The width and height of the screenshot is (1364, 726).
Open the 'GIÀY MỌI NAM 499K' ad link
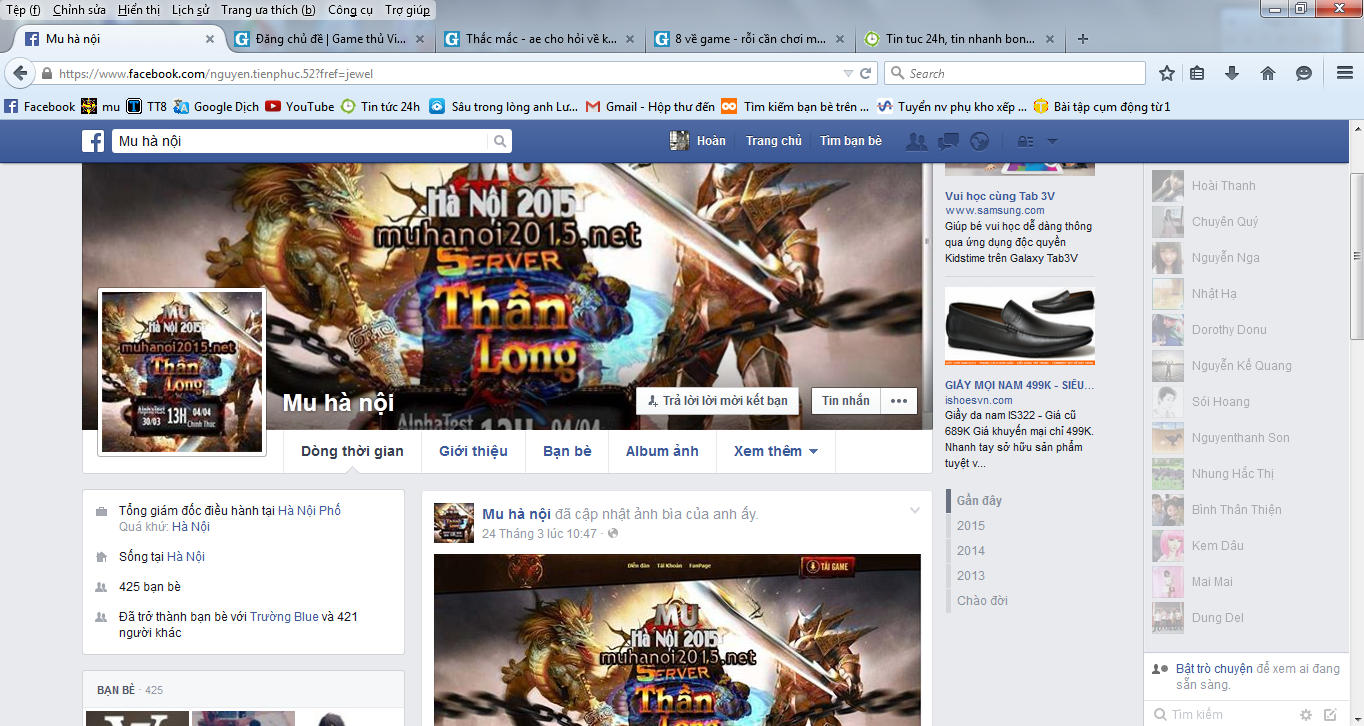coord(1019,385)
